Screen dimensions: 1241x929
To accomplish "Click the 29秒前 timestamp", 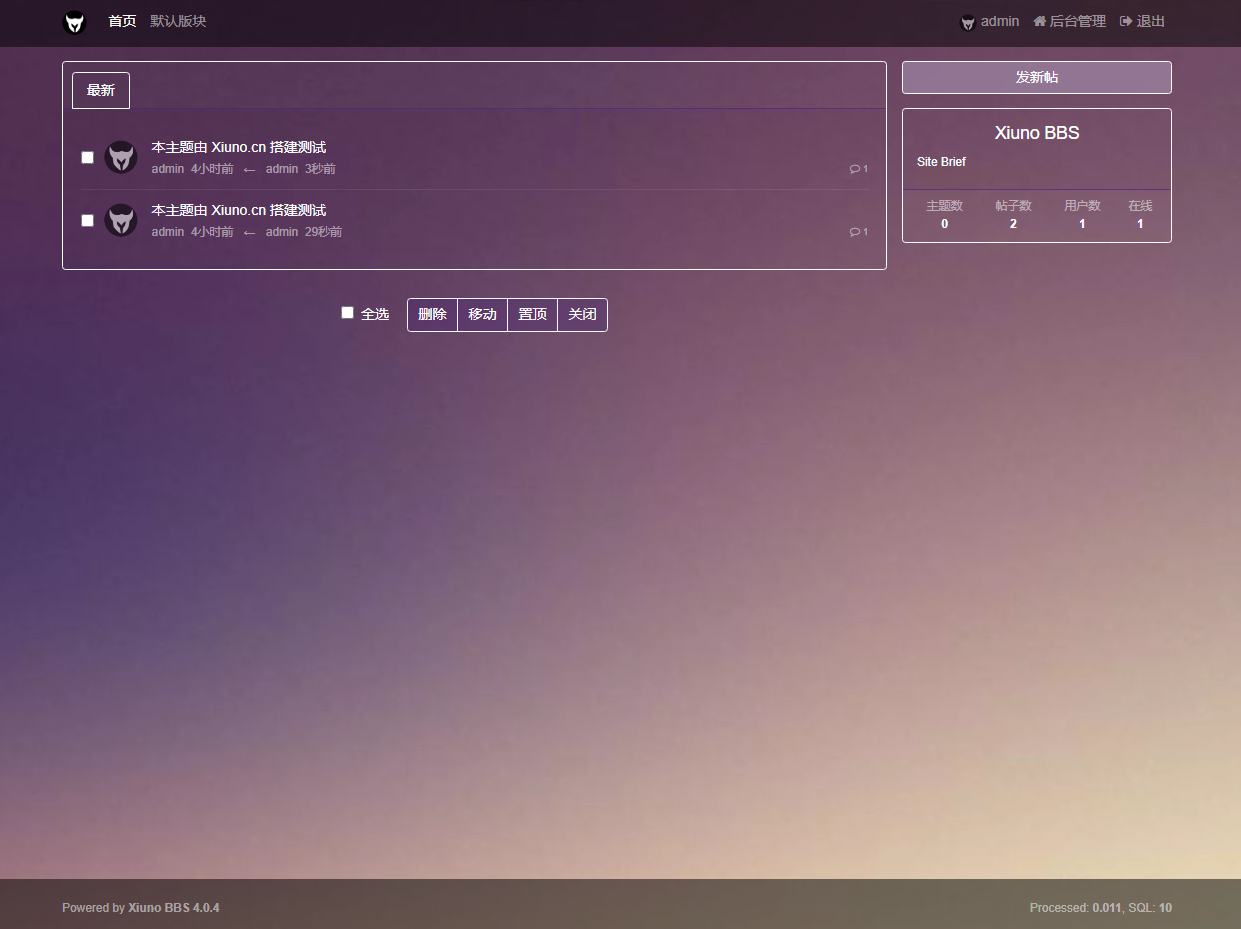I will 323,232.
